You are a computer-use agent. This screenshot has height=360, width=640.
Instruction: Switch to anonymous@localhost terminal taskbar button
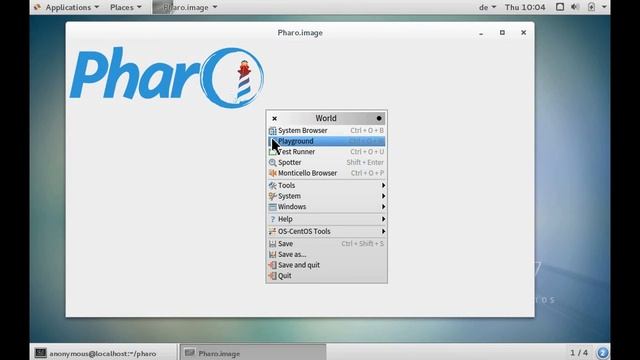pos(103,353)
